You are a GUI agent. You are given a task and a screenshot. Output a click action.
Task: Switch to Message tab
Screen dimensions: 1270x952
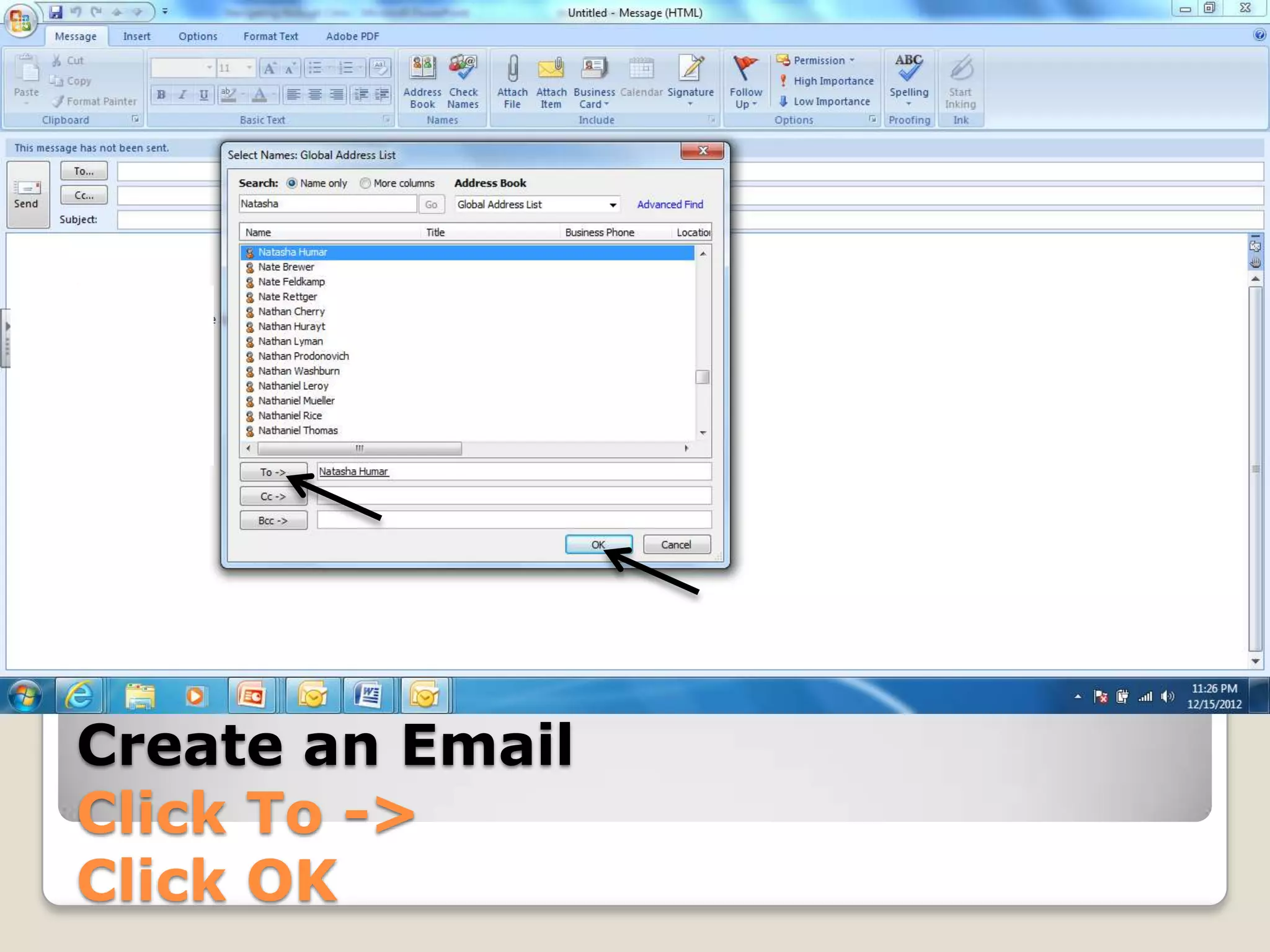tap(76, 36)
